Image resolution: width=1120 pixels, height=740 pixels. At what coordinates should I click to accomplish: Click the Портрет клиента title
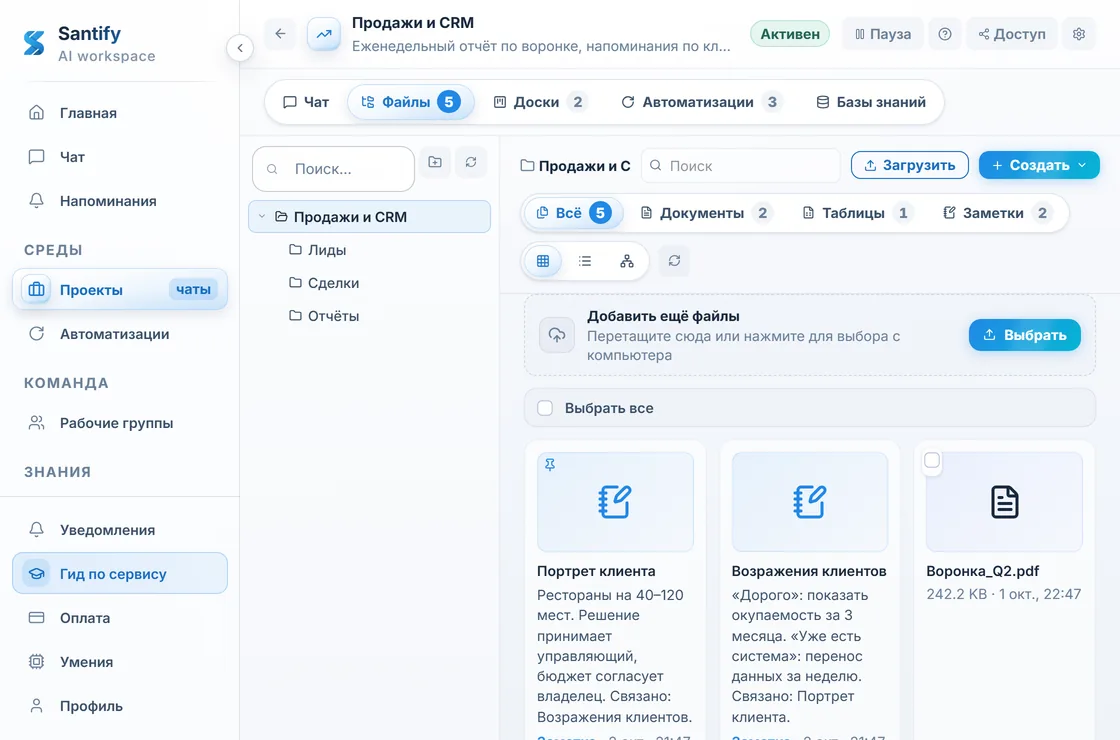pos(596,571)
